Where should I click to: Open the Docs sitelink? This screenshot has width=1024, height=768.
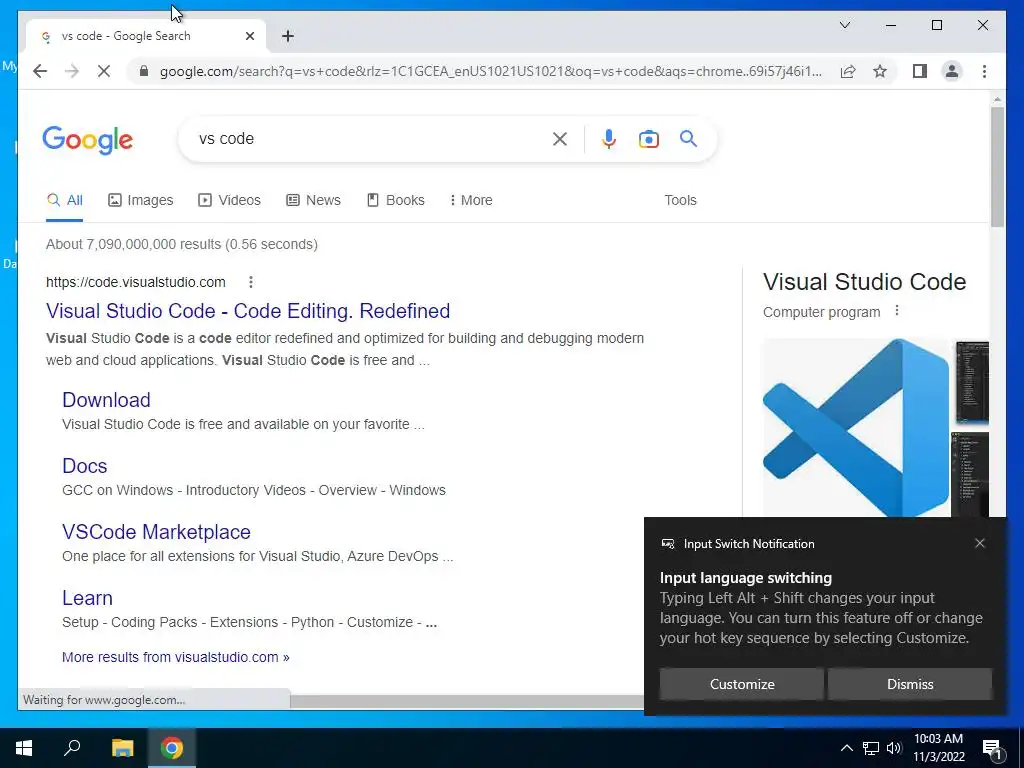click(x=84, y=466)
